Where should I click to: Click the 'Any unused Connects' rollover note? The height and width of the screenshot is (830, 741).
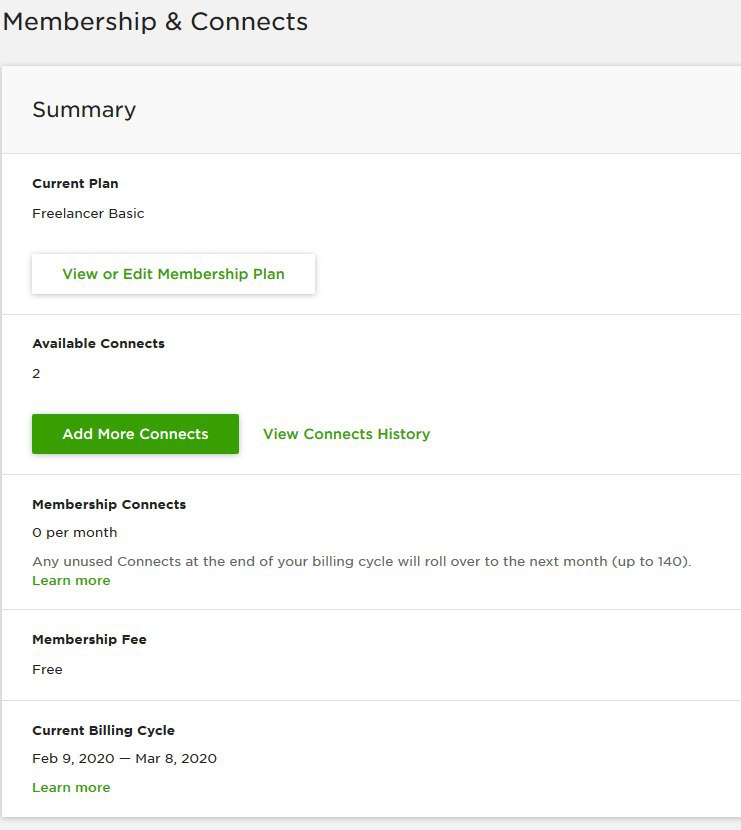point(362,561)
